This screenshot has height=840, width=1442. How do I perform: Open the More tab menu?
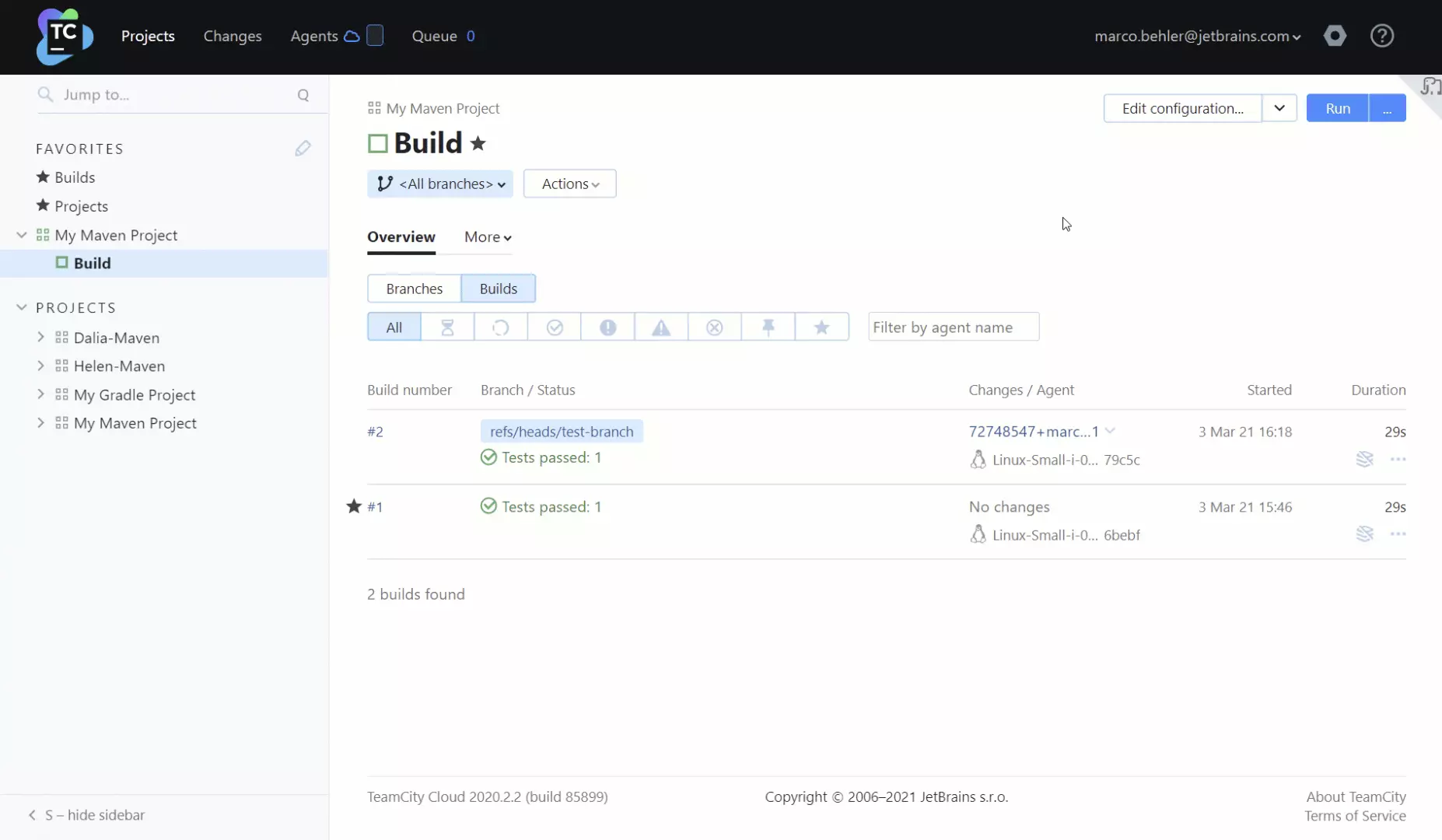[x=488, y=237]
